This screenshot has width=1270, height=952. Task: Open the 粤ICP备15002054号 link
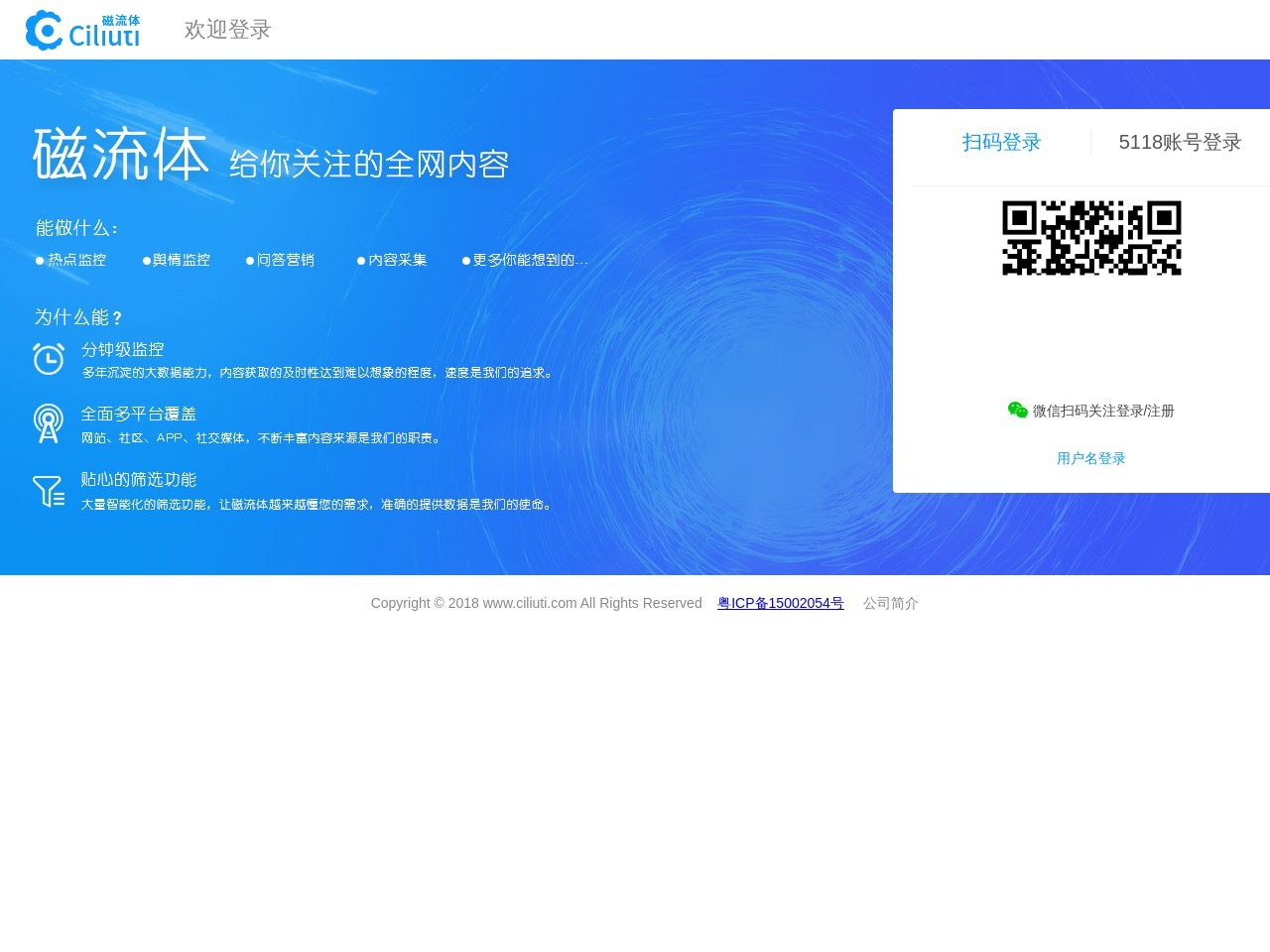(x=780, y=603)
